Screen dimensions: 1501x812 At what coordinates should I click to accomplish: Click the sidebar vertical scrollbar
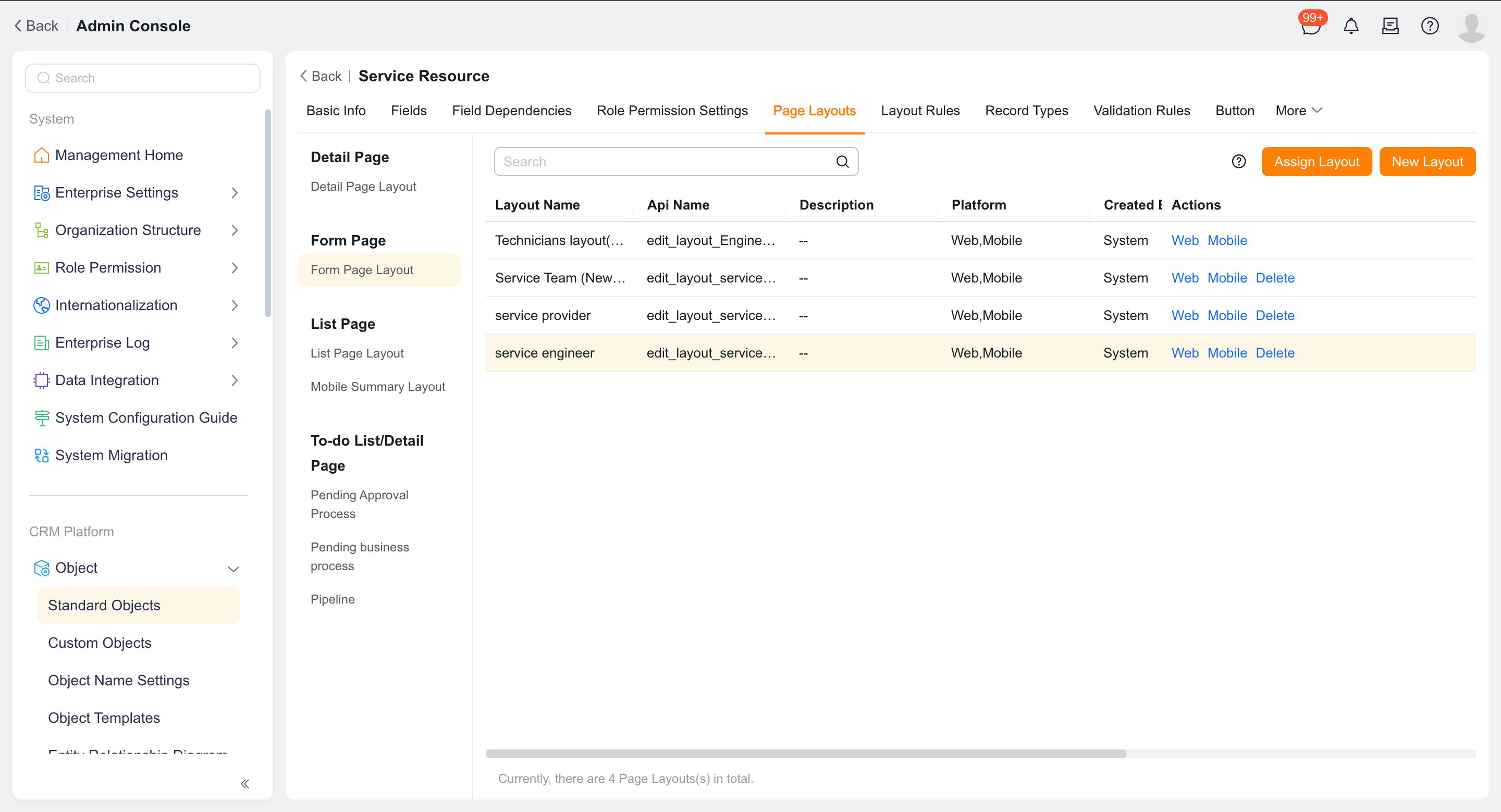point(268,213)
